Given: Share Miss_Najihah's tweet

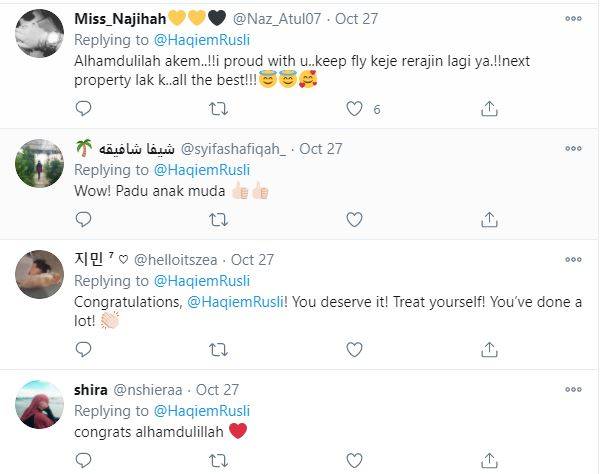Looking at the screenshot, I should click(488, 108).
